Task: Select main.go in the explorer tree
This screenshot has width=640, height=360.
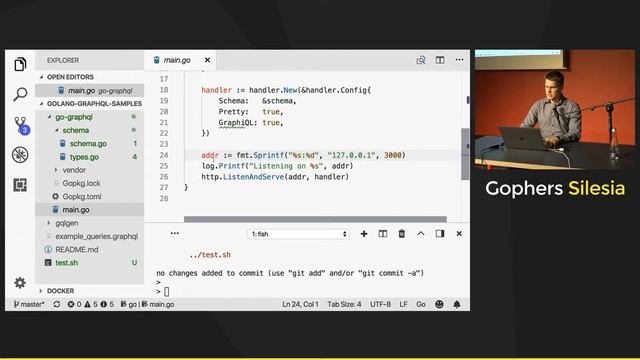Action: click(90, 210)
